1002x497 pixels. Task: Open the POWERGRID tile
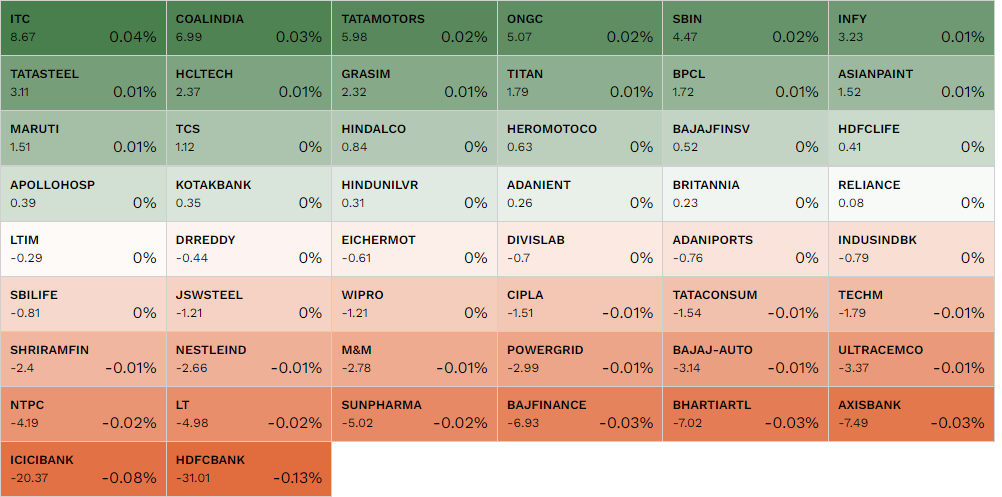tap(580, 359)
